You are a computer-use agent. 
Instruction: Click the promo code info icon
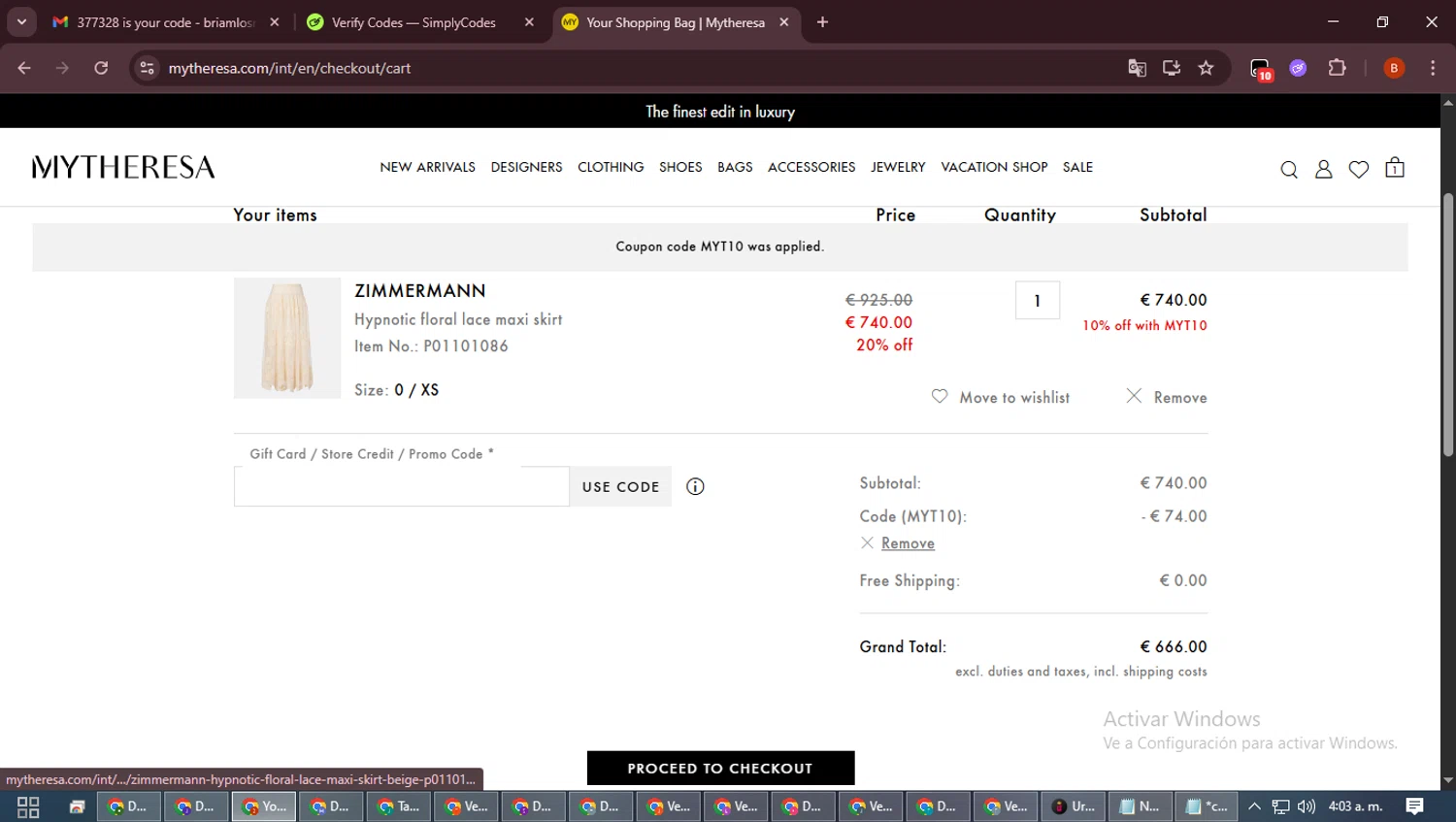point(695,486)
